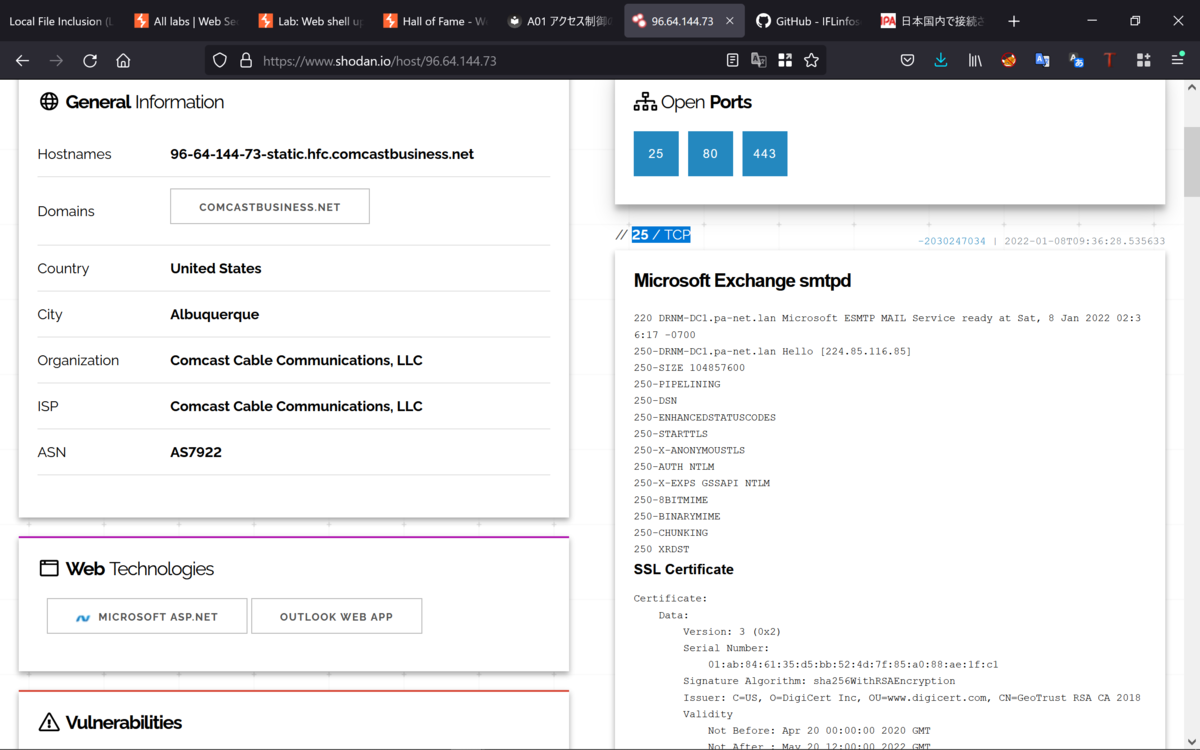The width and height of the screenshot is (1200, 750).
Task: Click the -2030247034 hash link
Action: click(952, 242)
